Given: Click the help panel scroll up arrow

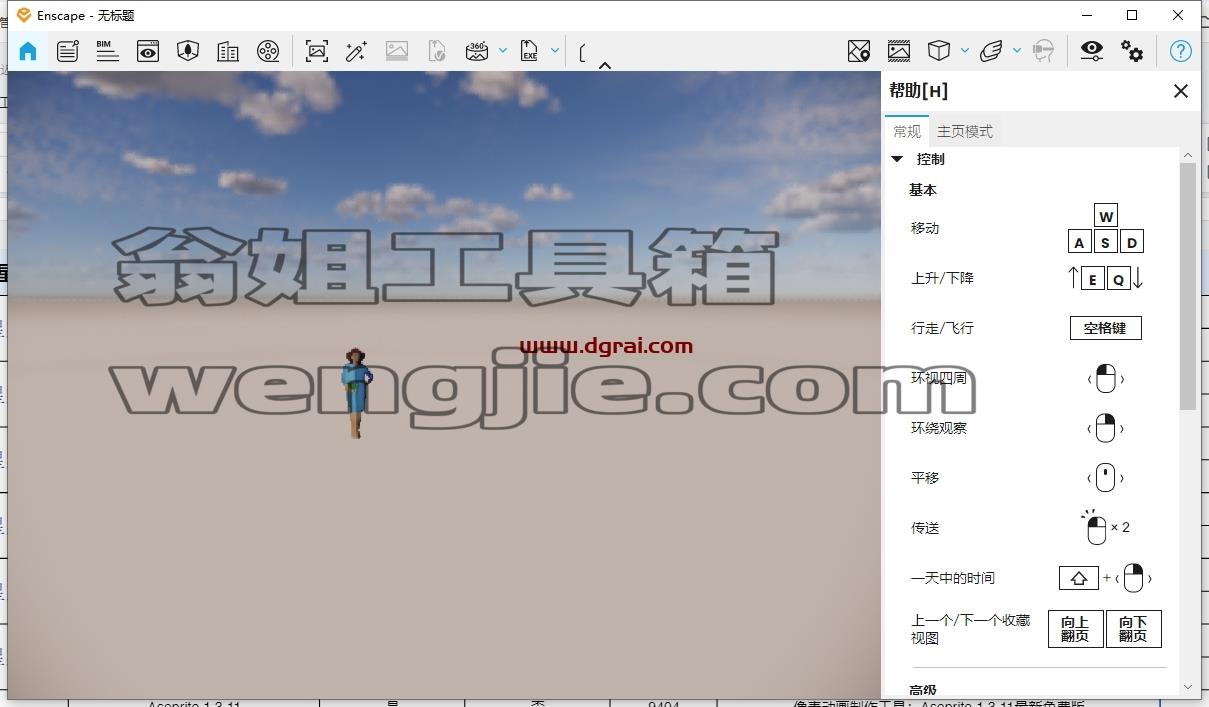Looking at the screenshot, I should 1188,155.
